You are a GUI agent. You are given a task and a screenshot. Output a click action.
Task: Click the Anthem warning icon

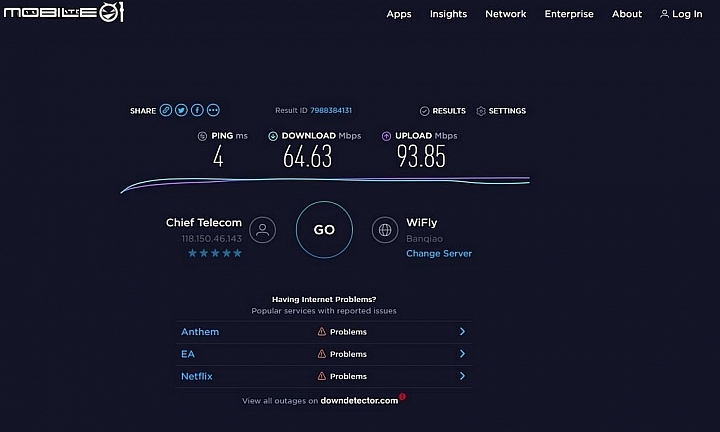(322, 331)
